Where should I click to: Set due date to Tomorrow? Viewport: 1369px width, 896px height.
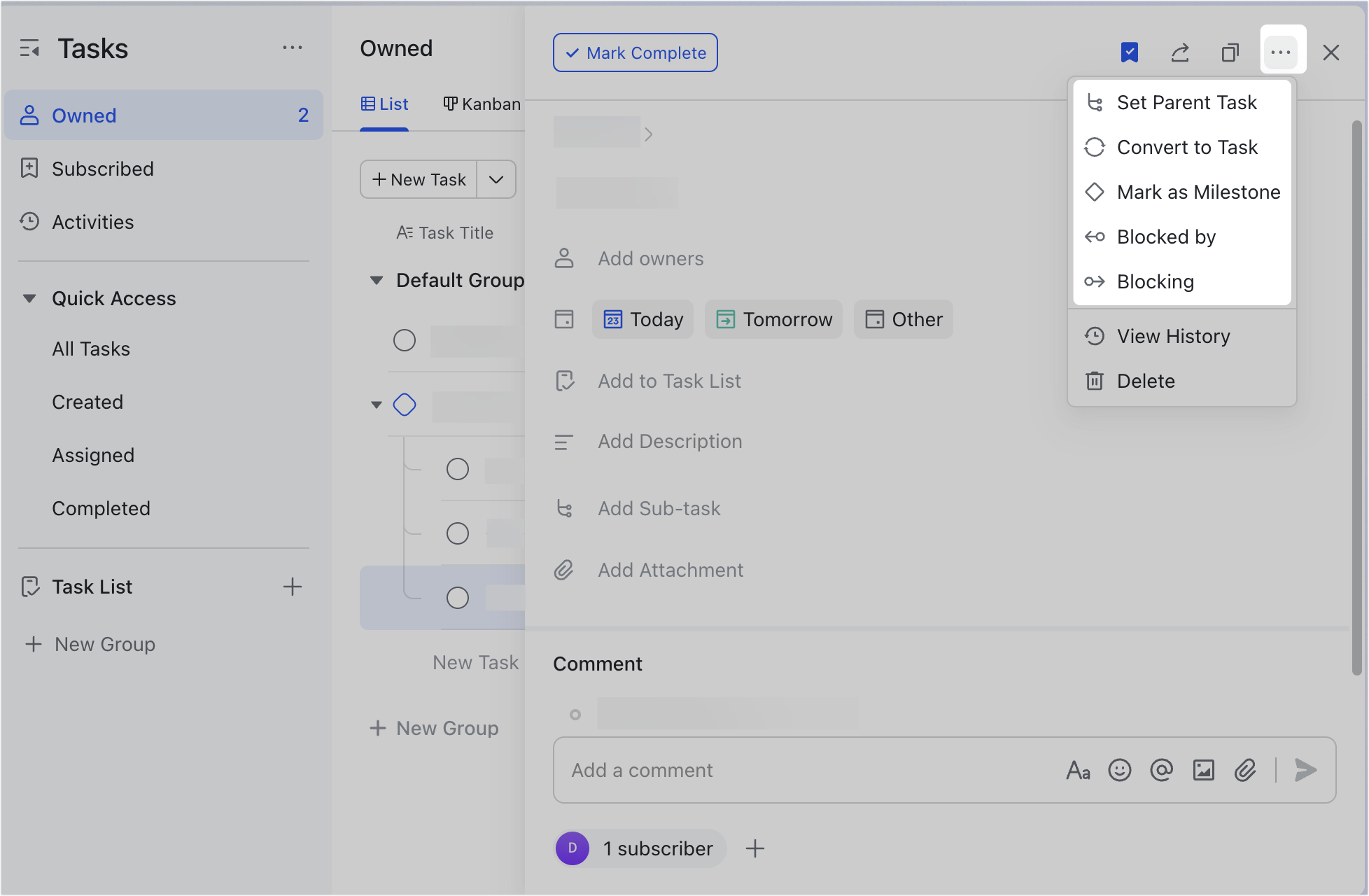pos(773,319)
